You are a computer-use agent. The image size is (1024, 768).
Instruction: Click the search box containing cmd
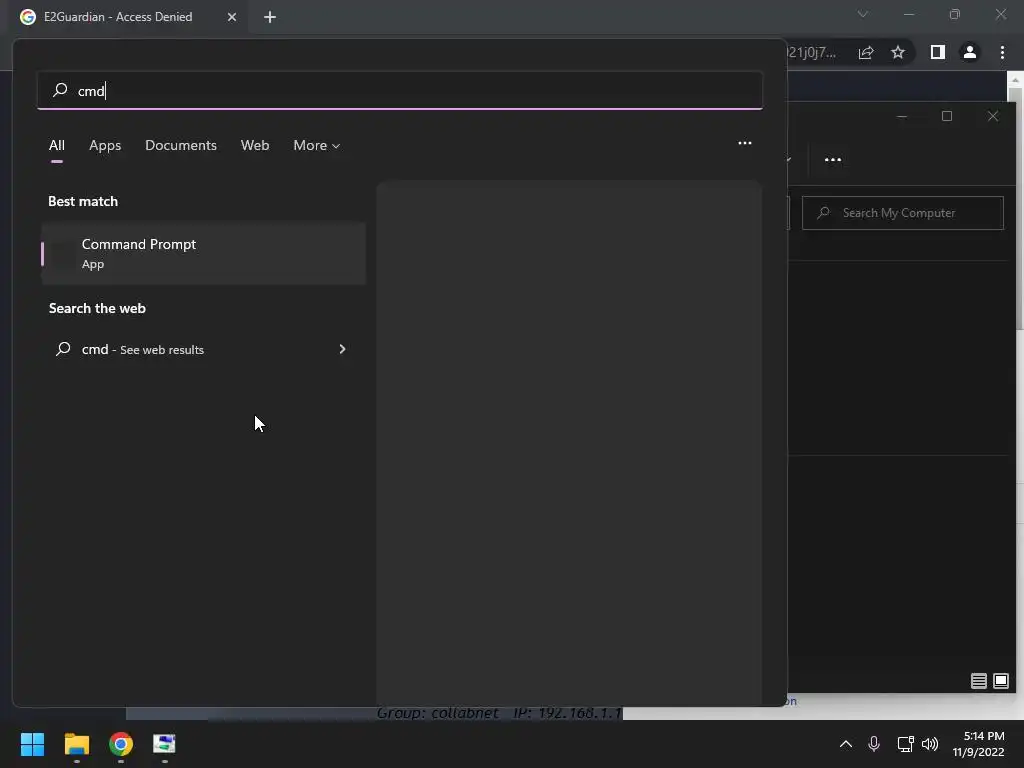pos(400,90)
